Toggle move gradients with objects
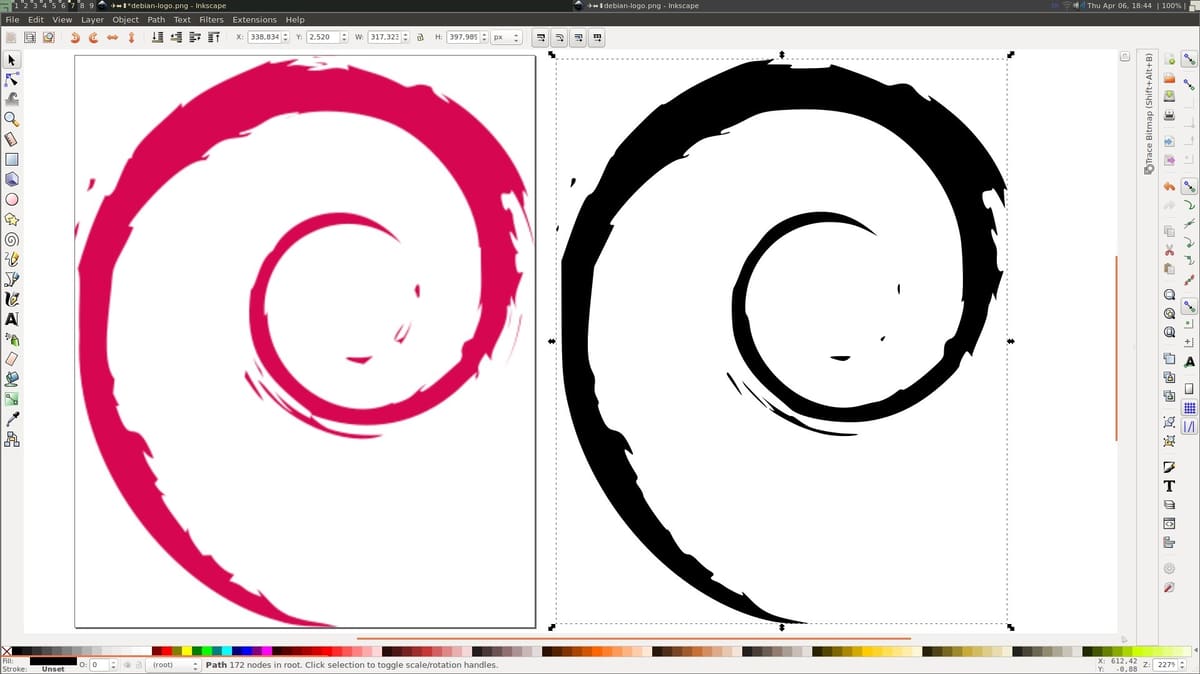The height and width of the screenshot is (674, 1200). click(x=579, y=37)
